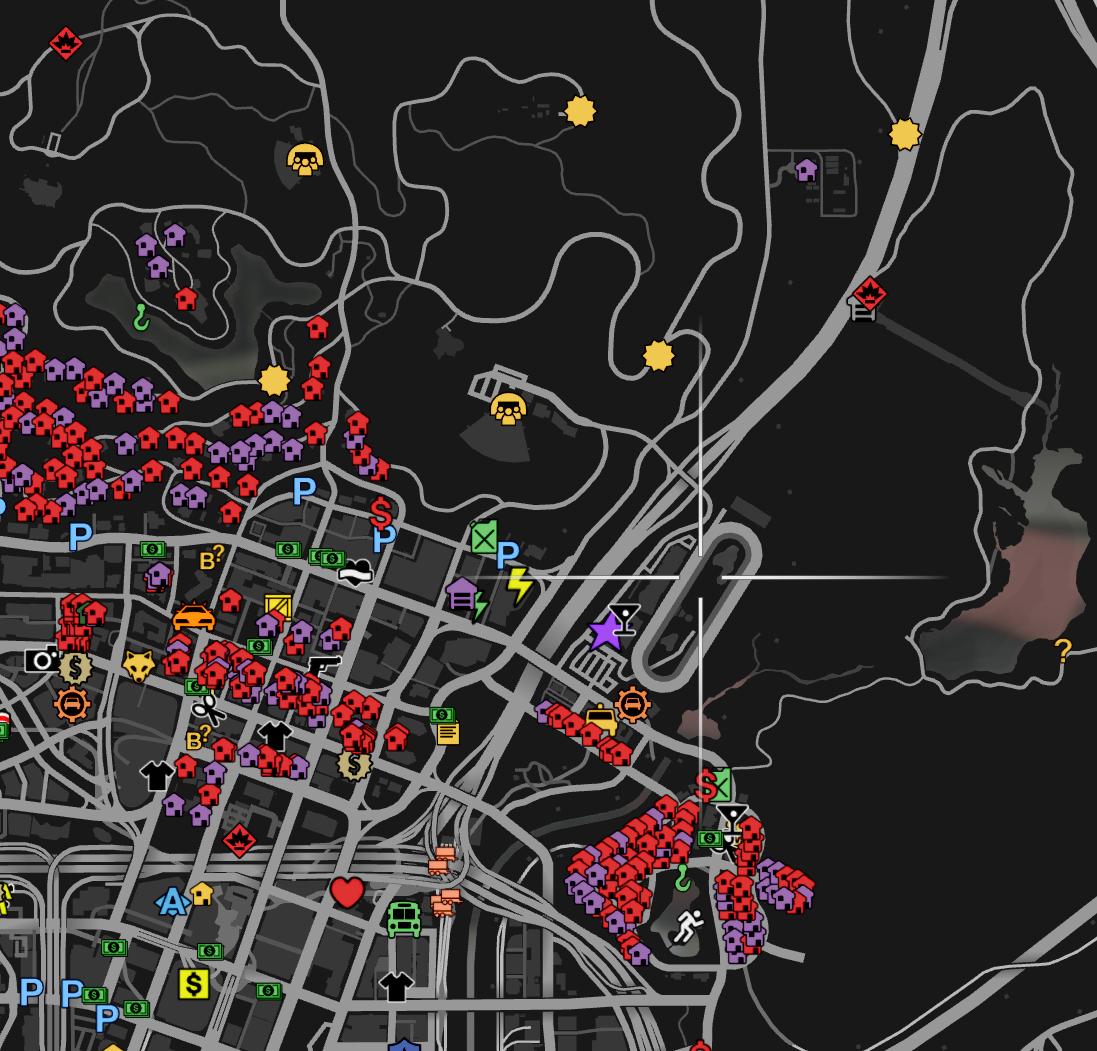Select the yellow crew icon on the hillside
The height and width of the screenshot is (1051, 1097).
tap(305, 160)
